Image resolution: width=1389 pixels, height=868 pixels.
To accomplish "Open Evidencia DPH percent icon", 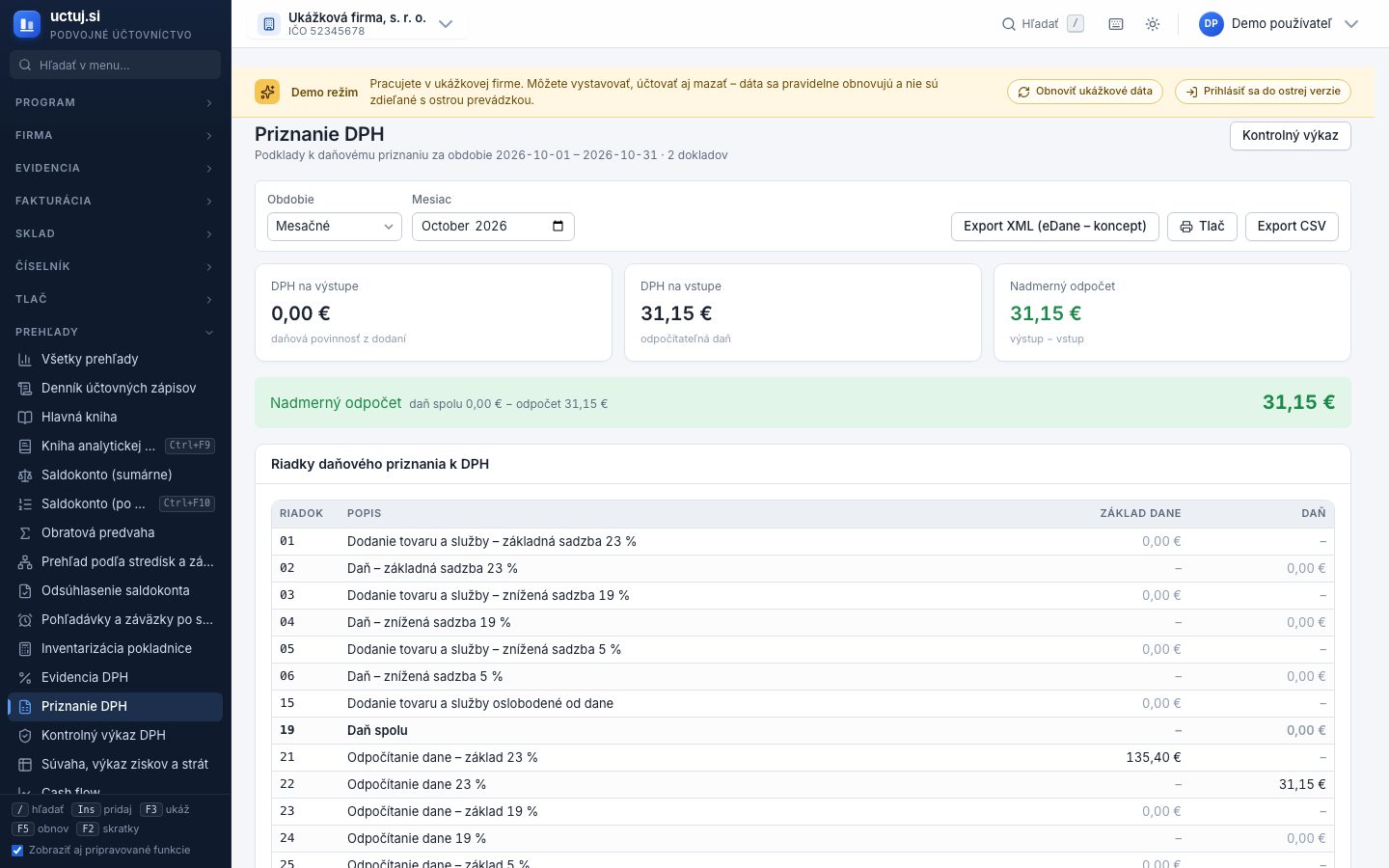I will pyautogui.click(x=25, y=677).
